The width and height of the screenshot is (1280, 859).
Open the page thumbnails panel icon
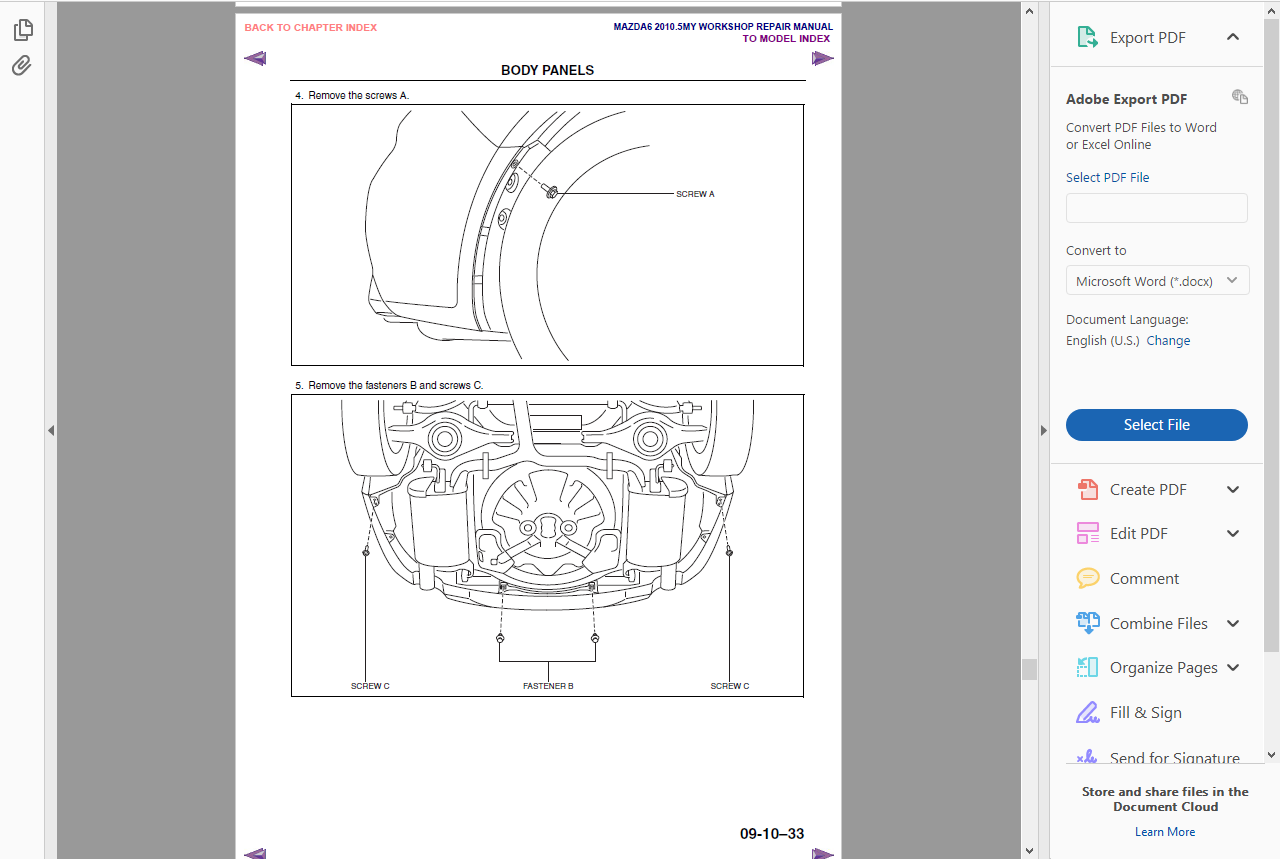[x=22, y=31]
